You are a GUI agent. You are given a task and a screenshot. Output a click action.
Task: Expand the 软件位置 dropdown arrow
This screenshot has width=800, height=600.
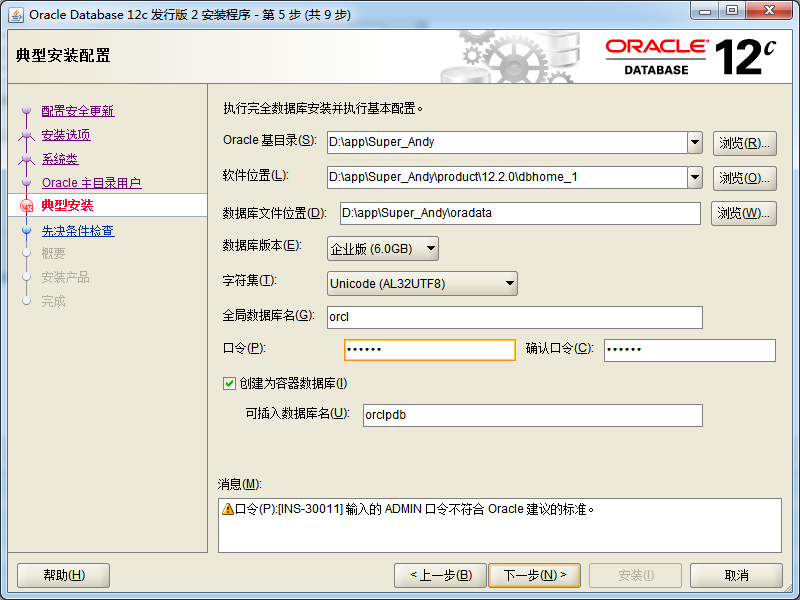(x=695, y=178)
